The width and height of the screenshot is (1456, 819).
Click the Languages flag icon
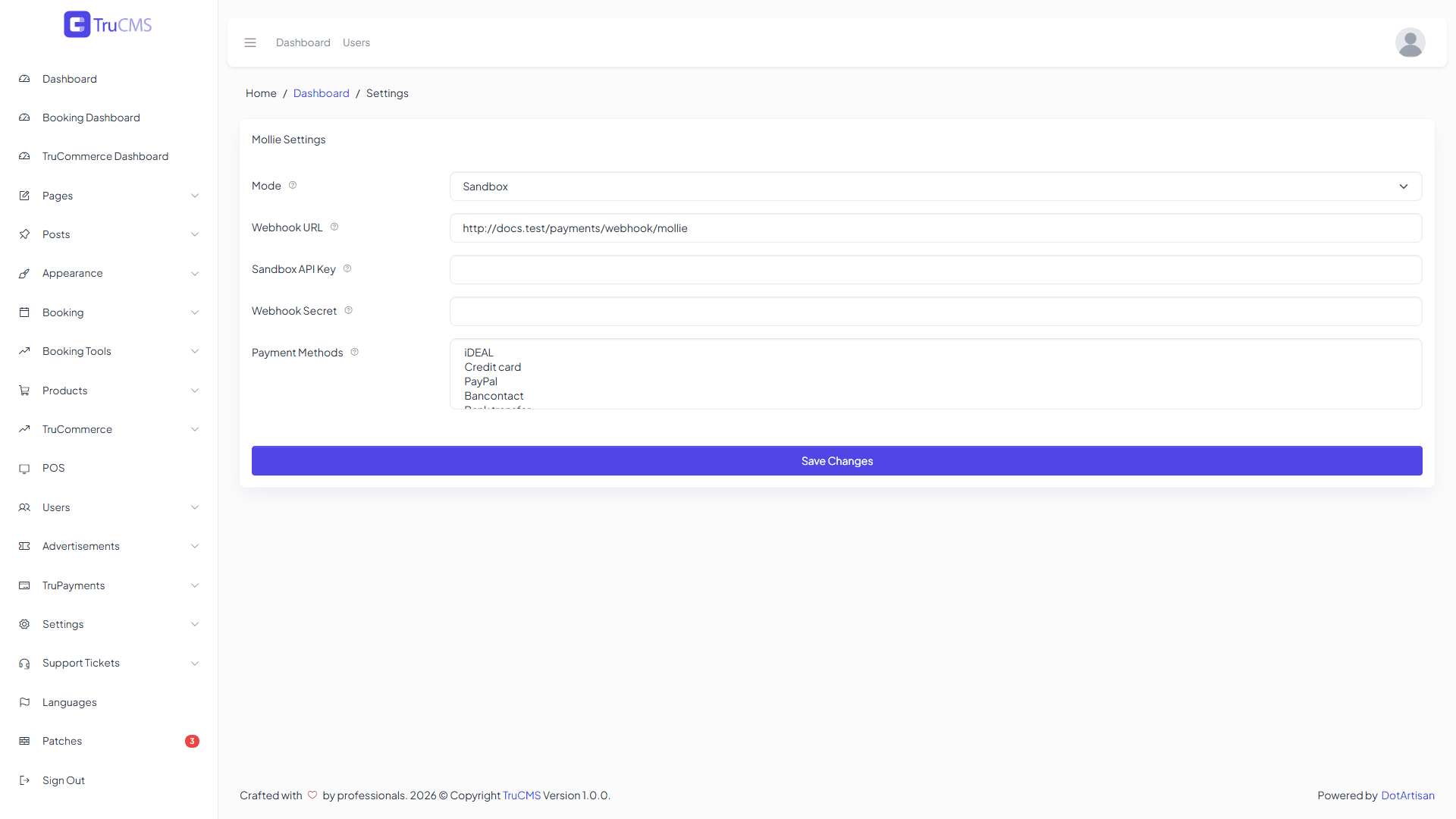24,702
